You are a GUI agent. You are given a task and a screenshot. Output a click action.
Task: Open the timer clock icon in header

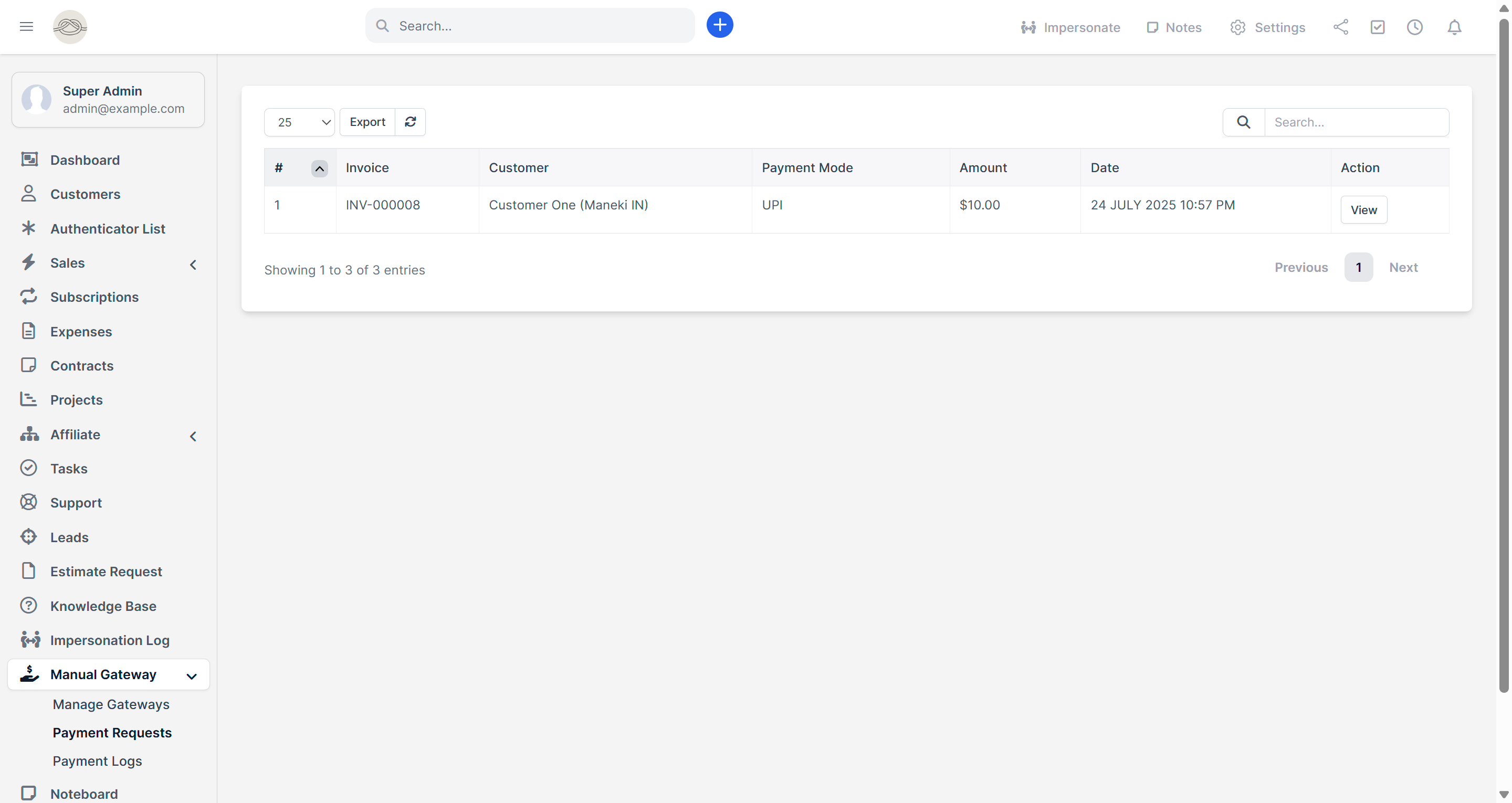click(1414, 27)
